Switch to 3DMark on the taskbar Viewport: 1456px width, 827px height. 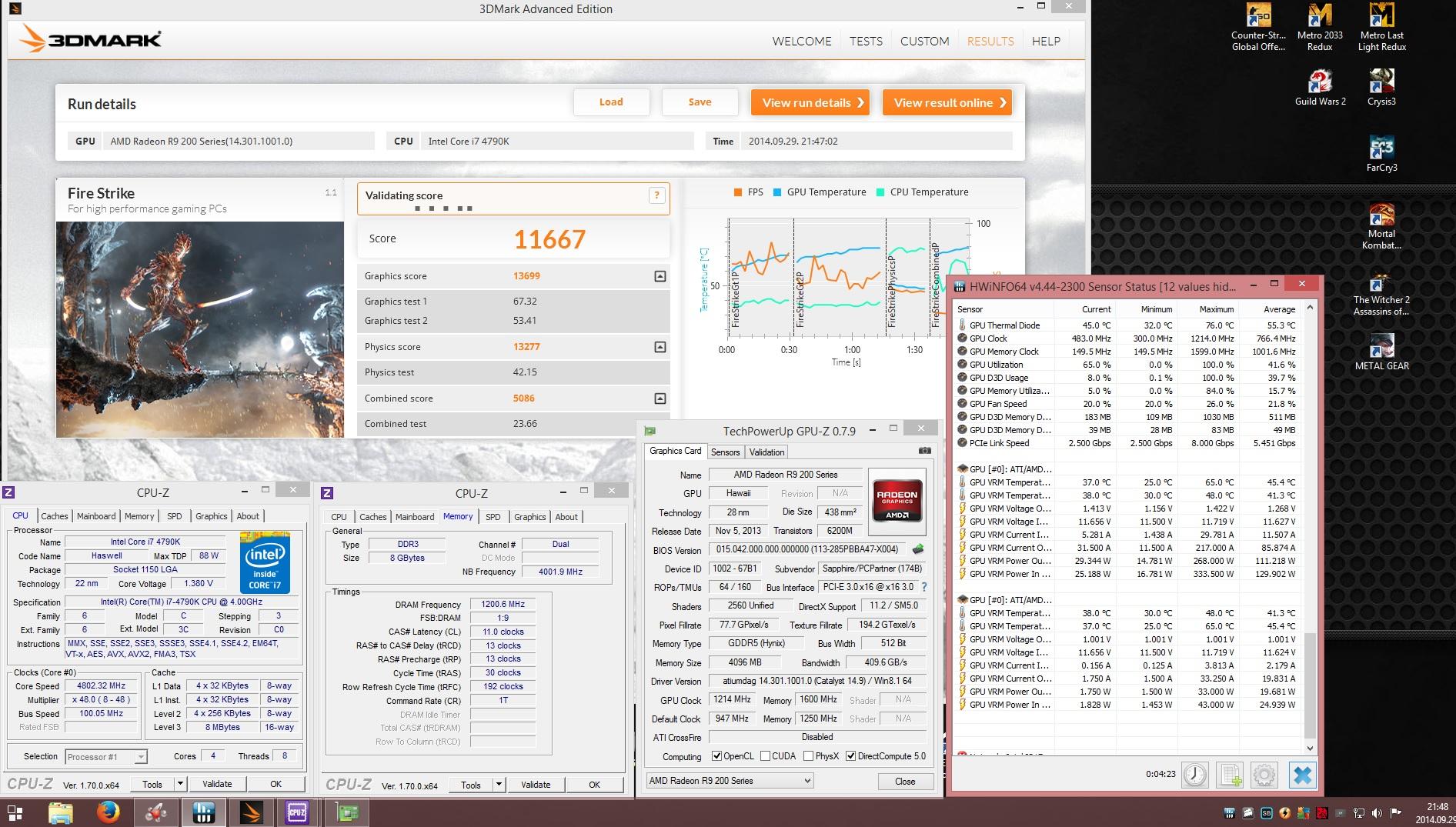(x=252, y=812)
